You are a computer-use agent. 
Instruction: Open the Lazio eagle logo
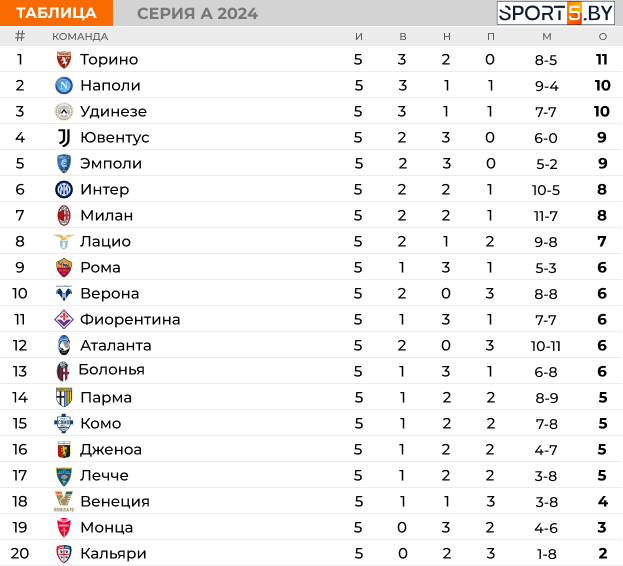[x=64, y=241]
